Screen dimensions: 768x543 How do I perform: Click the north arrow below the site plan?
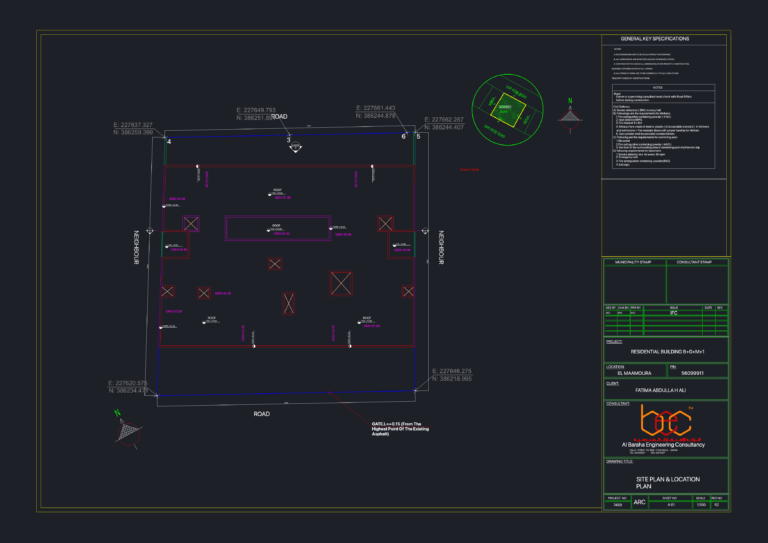127,429
